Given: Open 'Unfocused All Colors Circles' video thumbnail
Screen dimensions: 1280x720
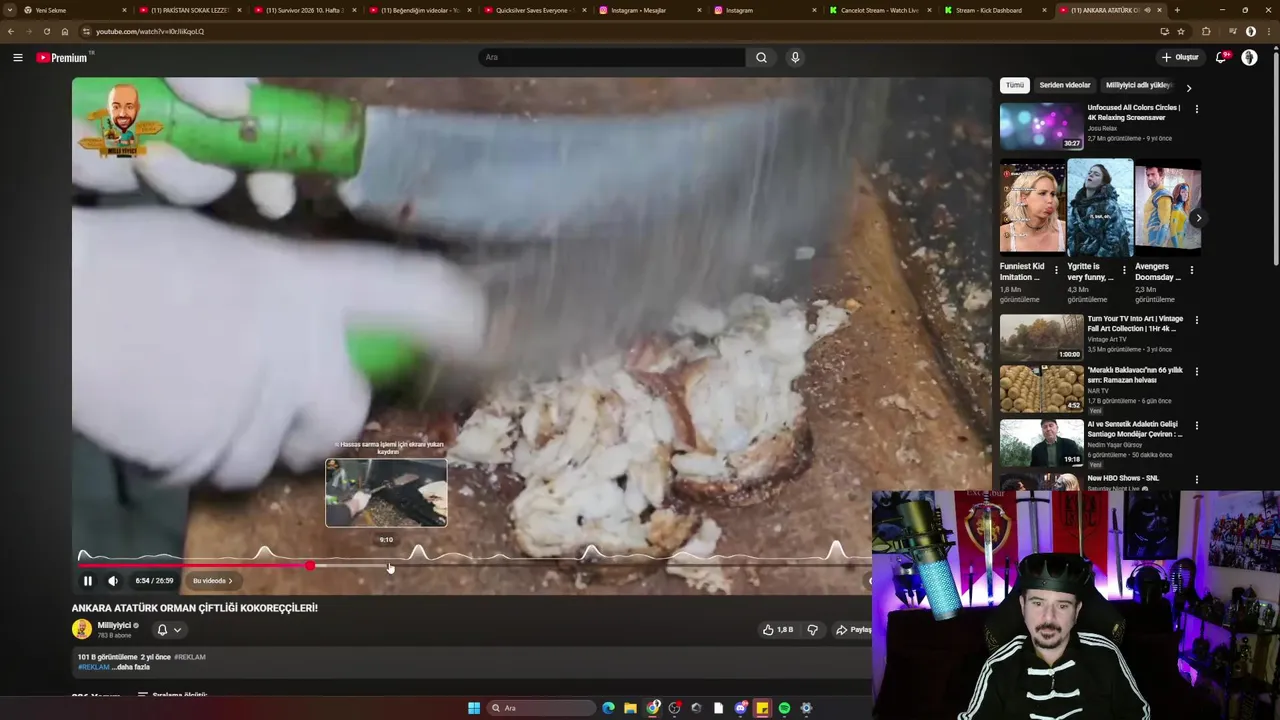Looking at the screenshot, I should (1041, 126).
